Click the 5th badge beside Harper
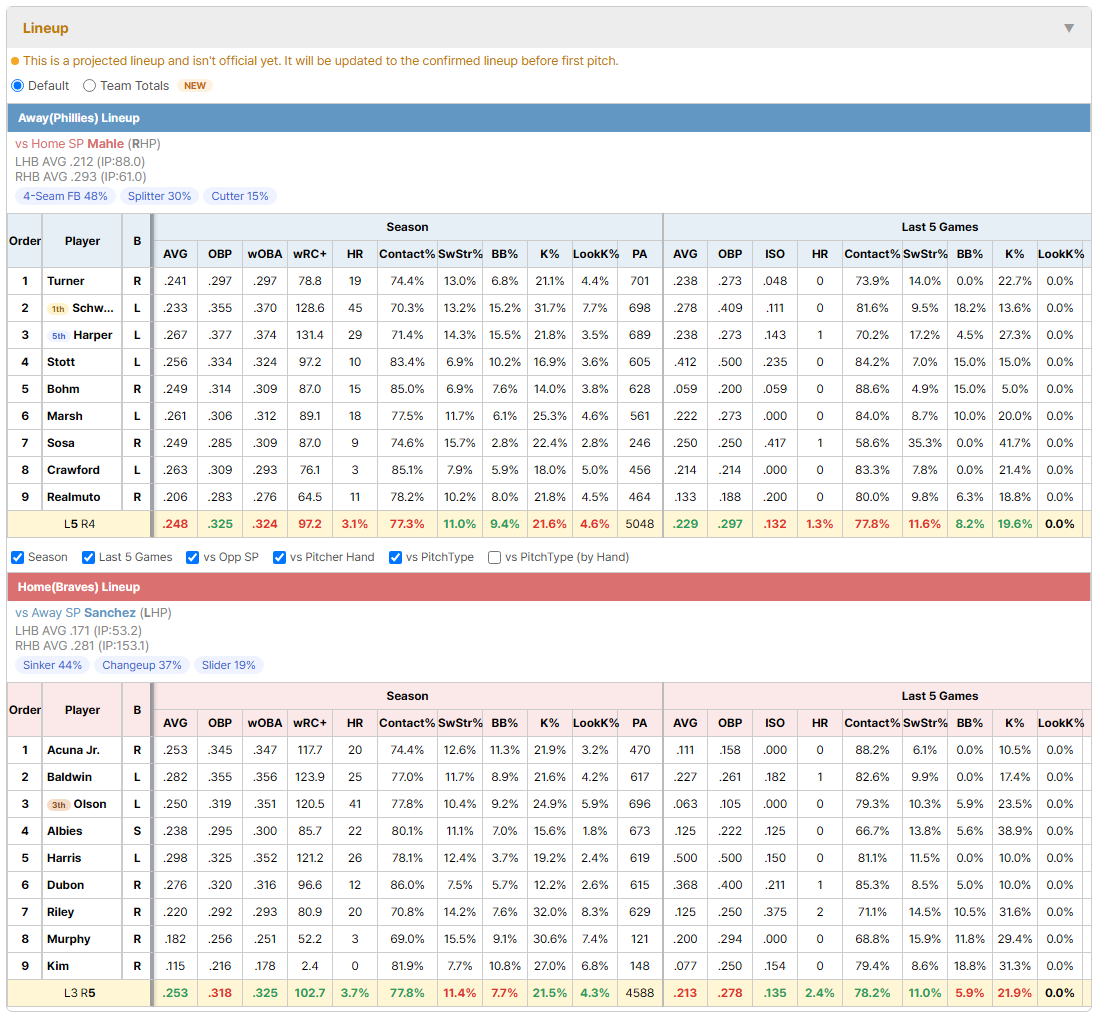1098x1018 pixels. pyautogui.click(x=59, y=336)
